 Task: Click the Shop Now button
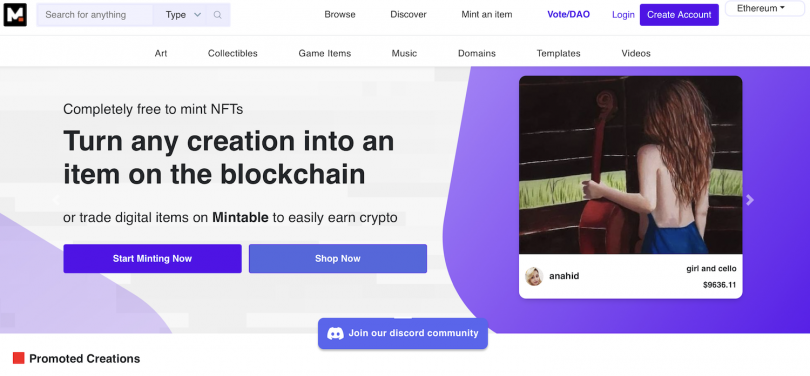click(338, 259)
